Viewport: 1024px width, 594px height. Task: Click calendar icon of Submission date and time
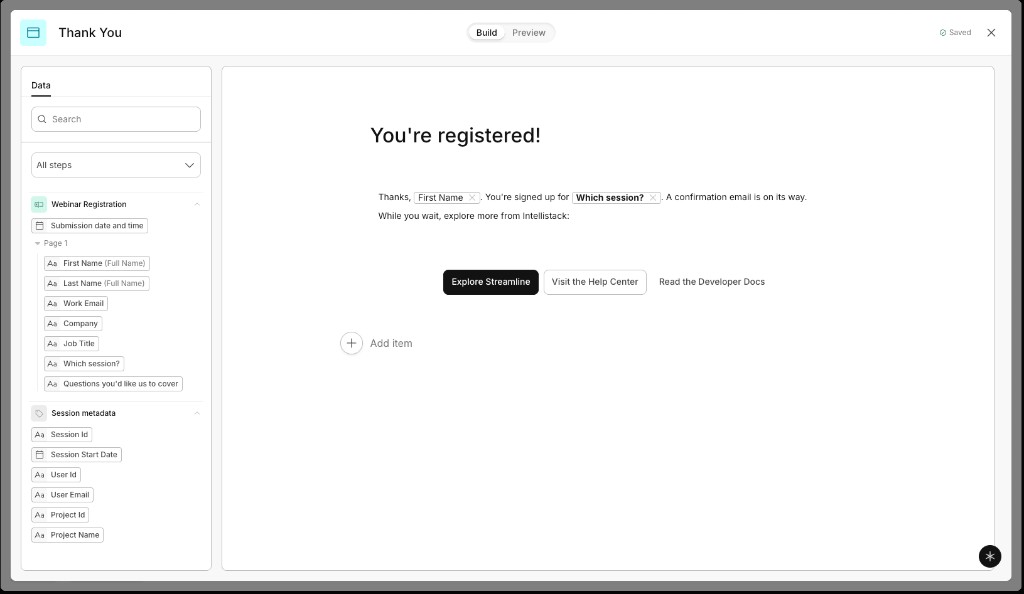[40, 226]
